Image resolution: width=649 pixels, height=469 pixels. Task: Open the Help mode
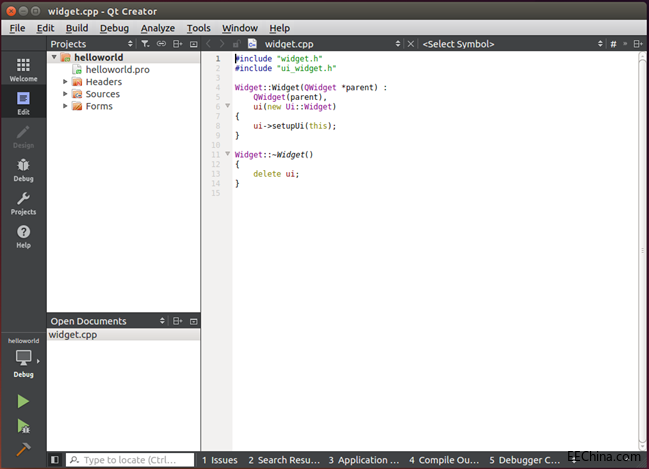click(23, 236)
